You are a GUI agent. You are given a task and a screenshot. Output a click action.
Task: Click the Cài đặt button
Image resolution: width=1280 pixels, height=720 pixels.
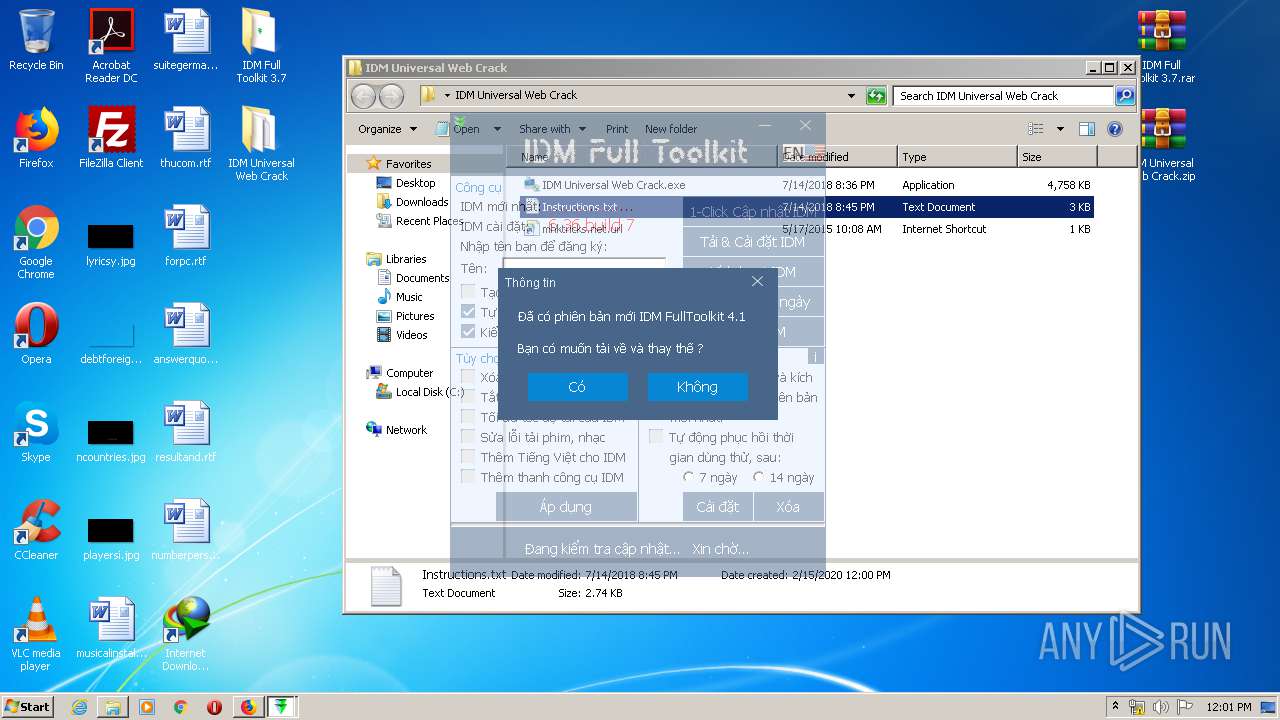[717, 507]
